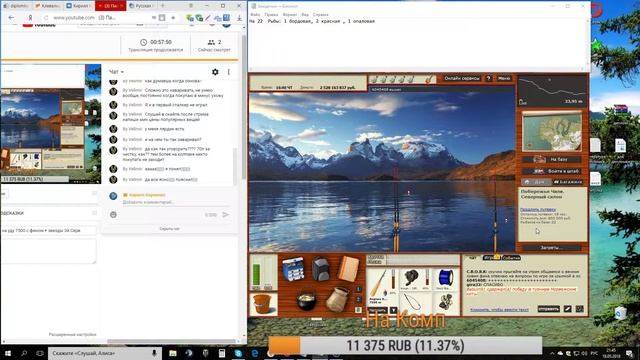The height and width of the screenshot is (360, 640).
Task: Open the gray backpack in the game
Action: tap(321, 269)
